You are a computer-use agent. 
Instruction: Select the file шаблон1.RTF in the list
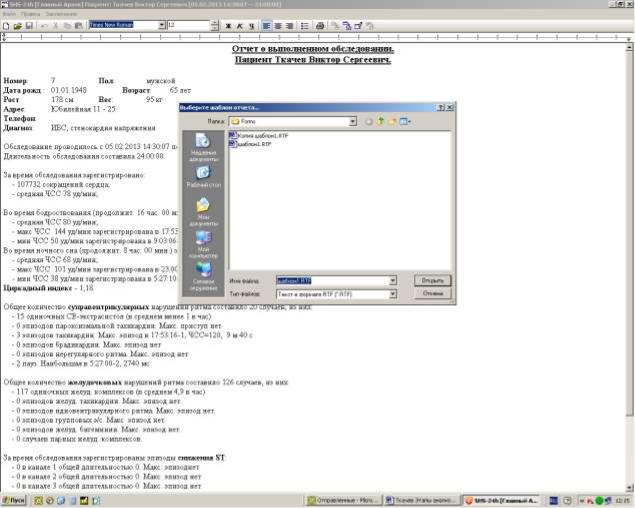[250, 144]
